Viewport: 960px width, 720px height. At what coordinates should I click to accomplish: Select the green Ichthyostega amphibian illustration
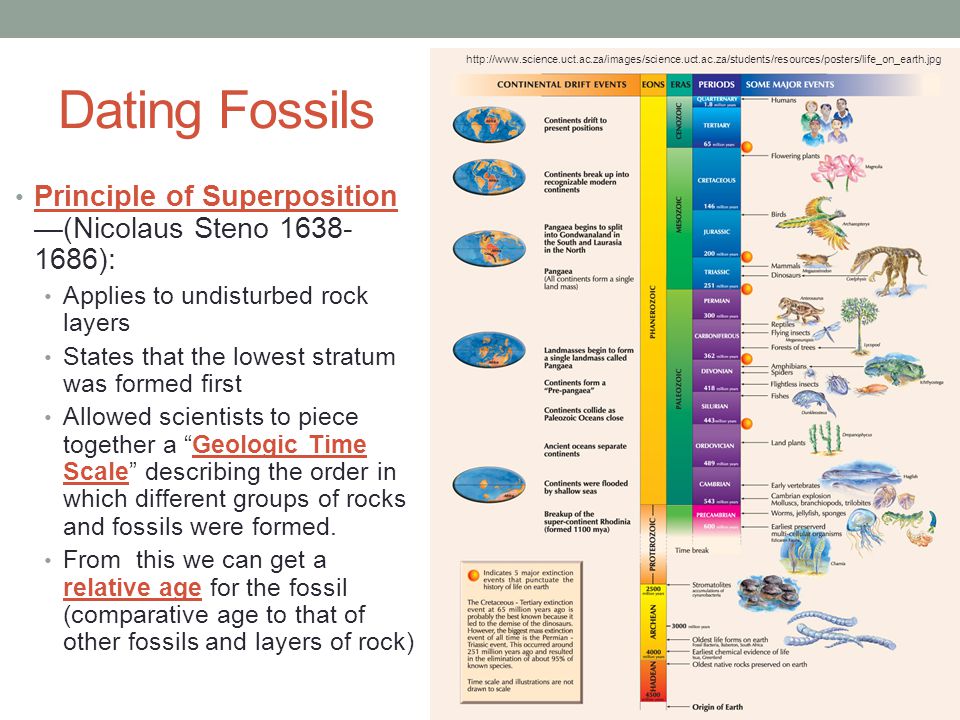pyautogui.click(x=894, y=371)
